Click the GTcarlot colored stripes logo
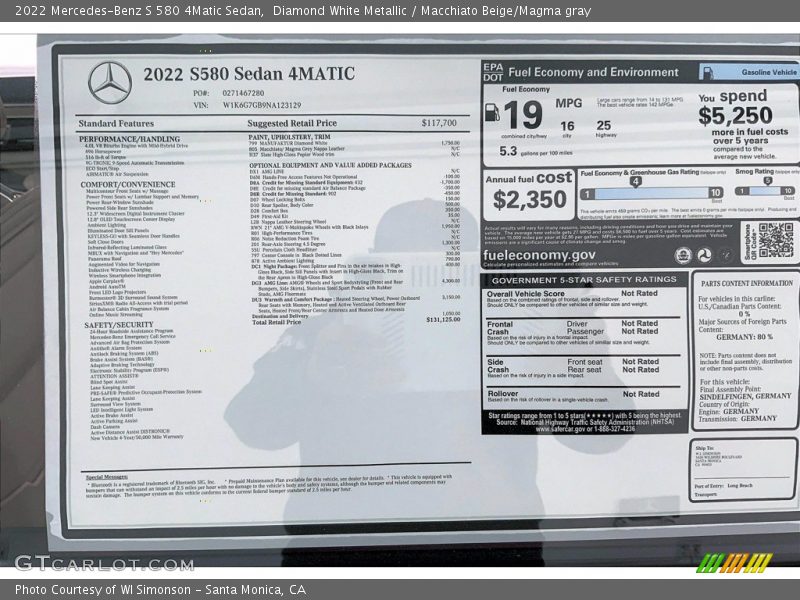800x600 pixels. 735,563
